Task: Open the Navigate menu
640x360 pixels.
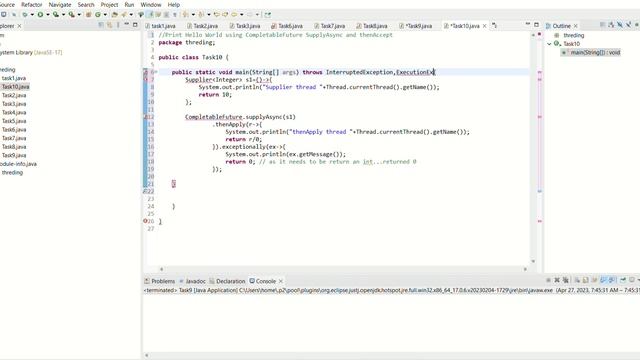Action: click(x=60, y=4)
